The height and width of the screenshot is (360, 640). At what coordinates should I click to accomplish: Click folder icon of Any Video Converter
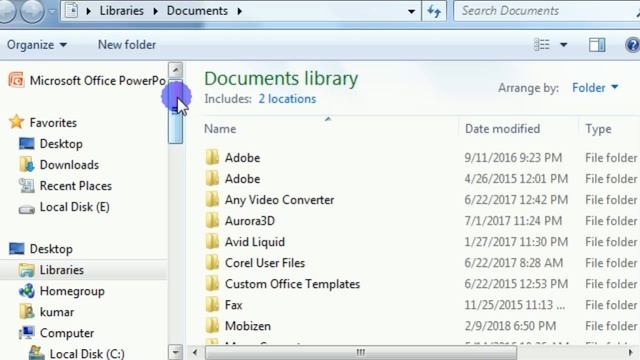212,200
